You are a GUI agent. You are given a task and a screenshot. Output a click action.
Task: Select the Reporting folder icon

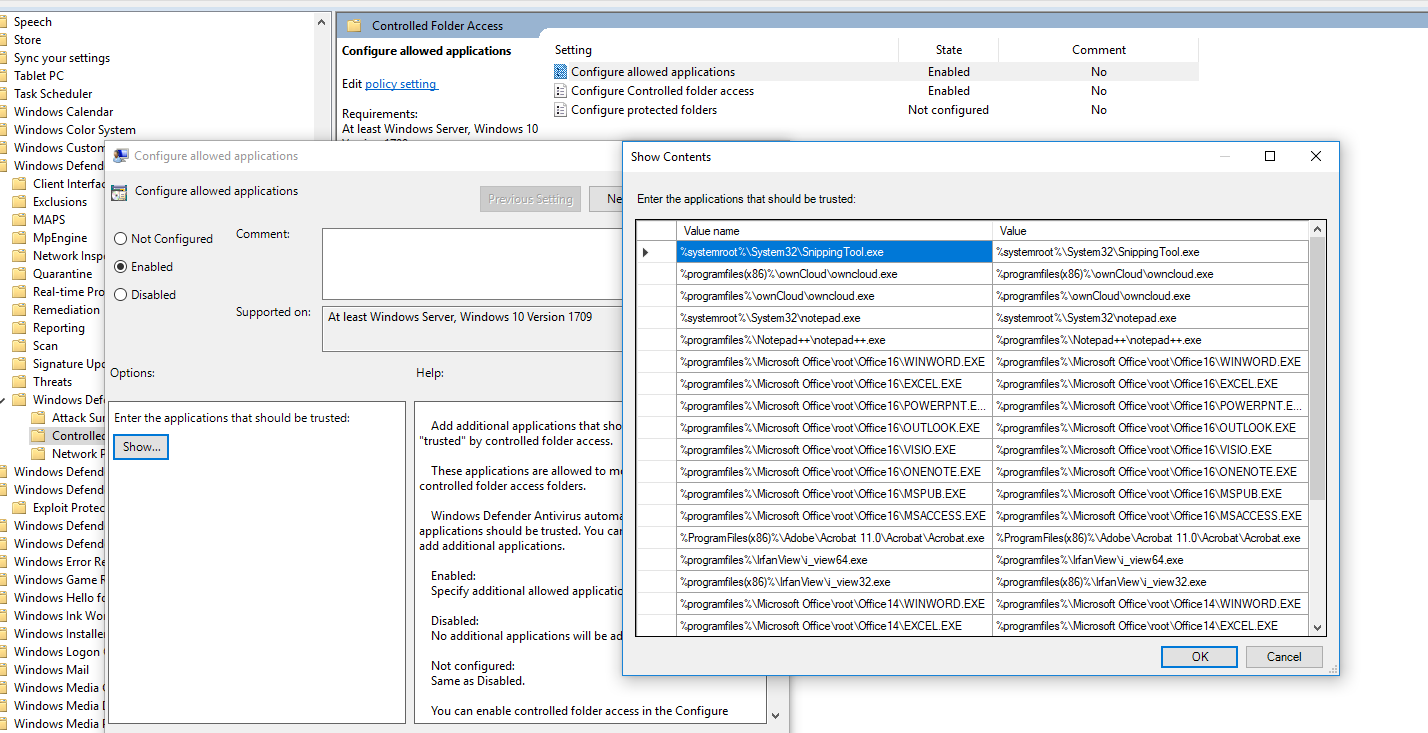[19, 328]
